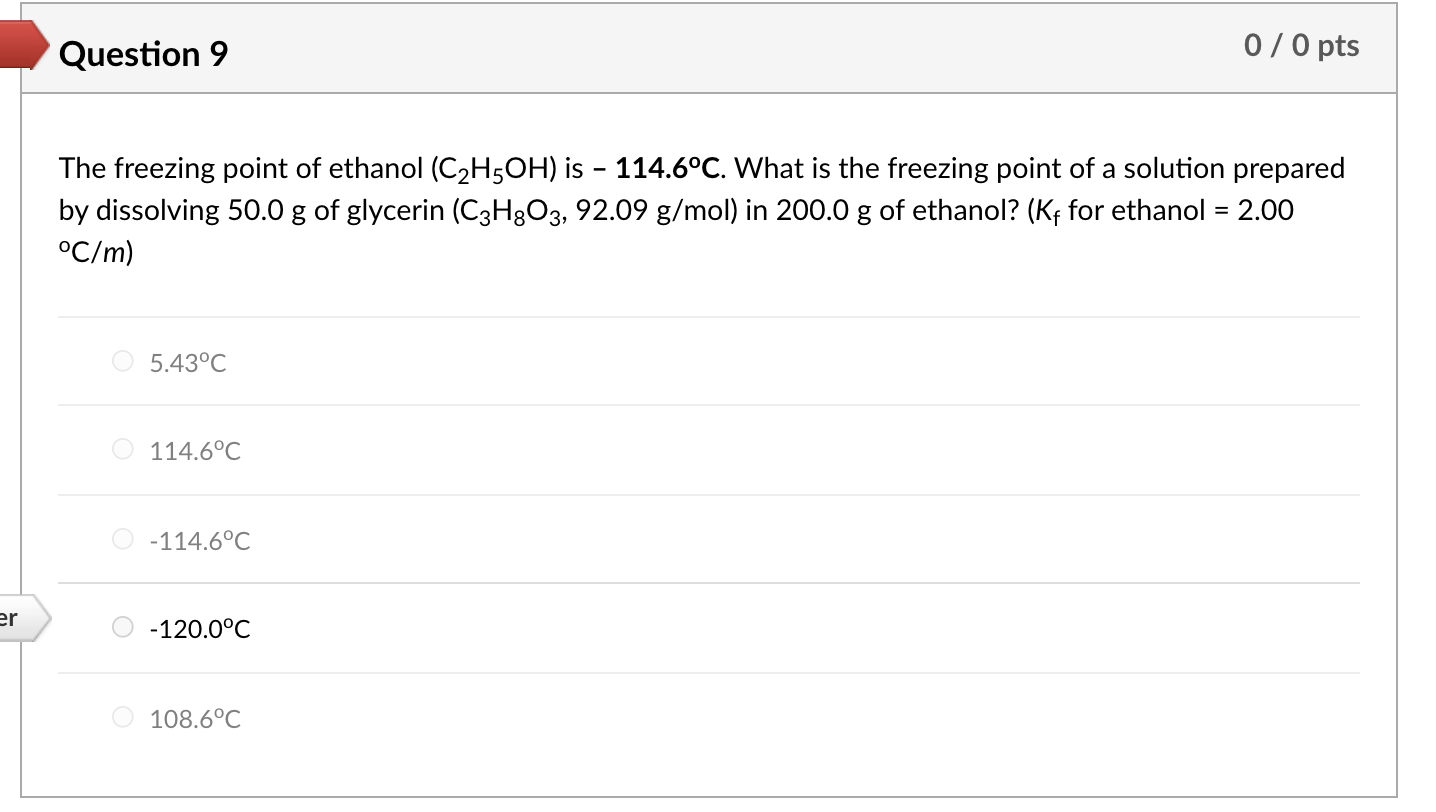The image size is (1436, 812).
Task: Click the question prompt text
Action: point(700,210)
